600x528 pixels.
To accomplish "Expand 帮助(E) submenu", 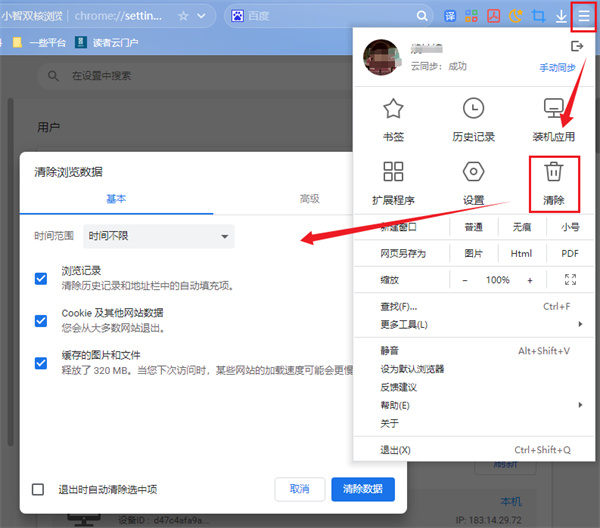I will (474, 405).
